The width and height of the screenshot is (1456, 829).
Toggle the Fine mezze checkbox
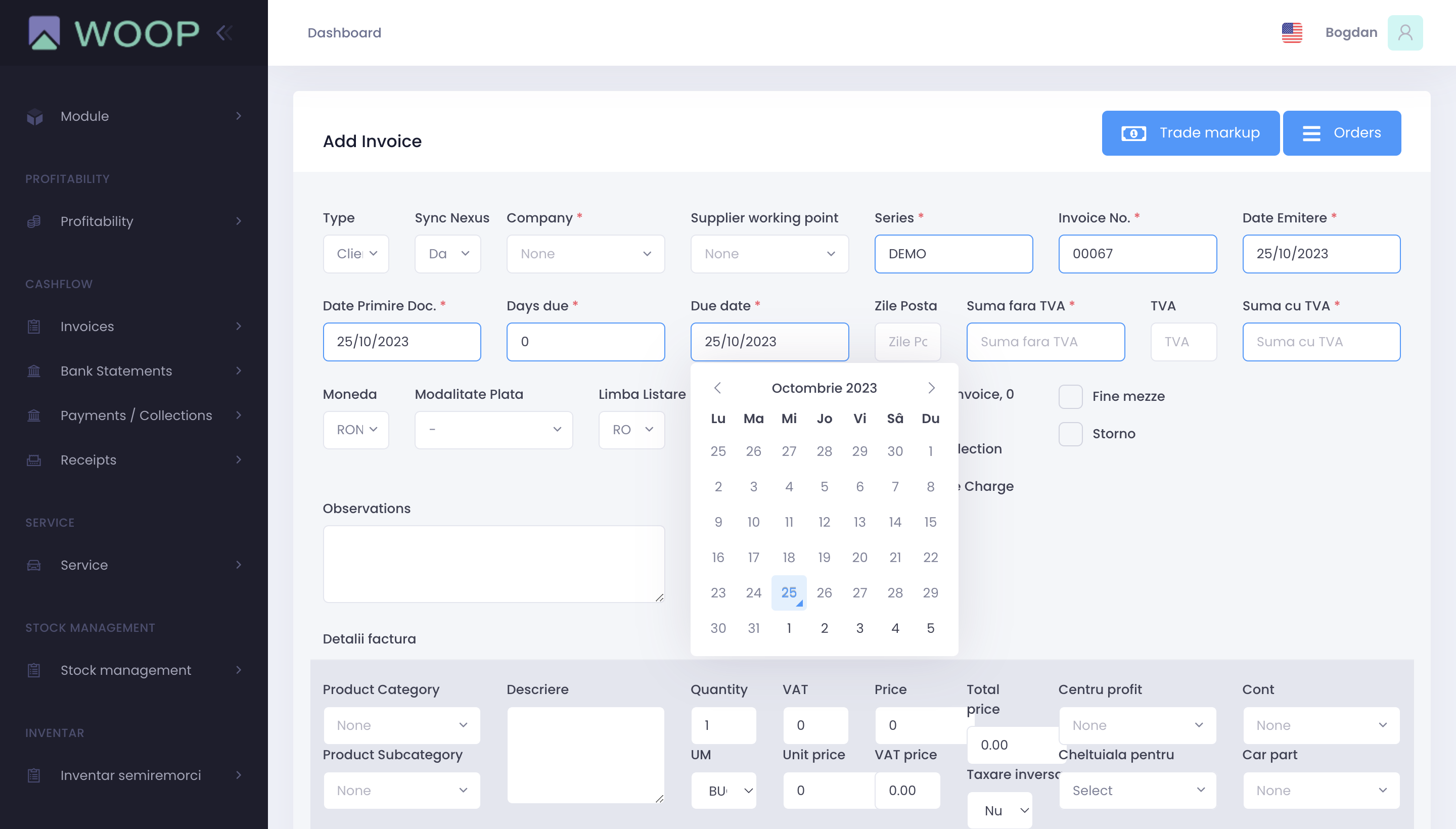[1070, 396]
